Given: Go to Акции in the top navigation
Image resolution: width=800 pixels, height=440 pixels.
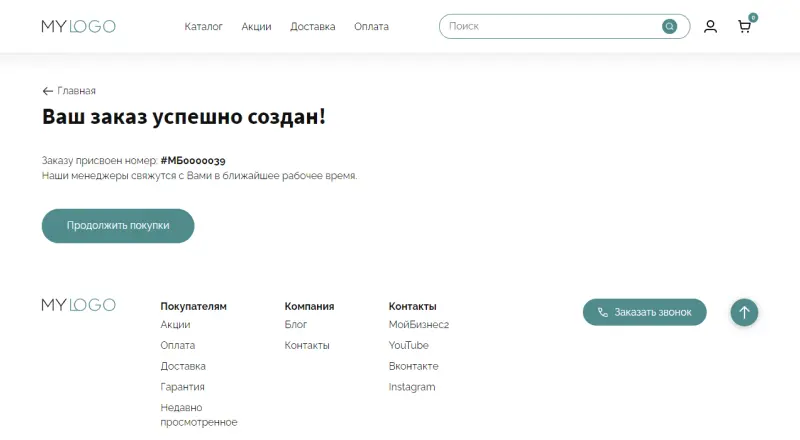Looking at the screenshot, I should pos(256,27).
